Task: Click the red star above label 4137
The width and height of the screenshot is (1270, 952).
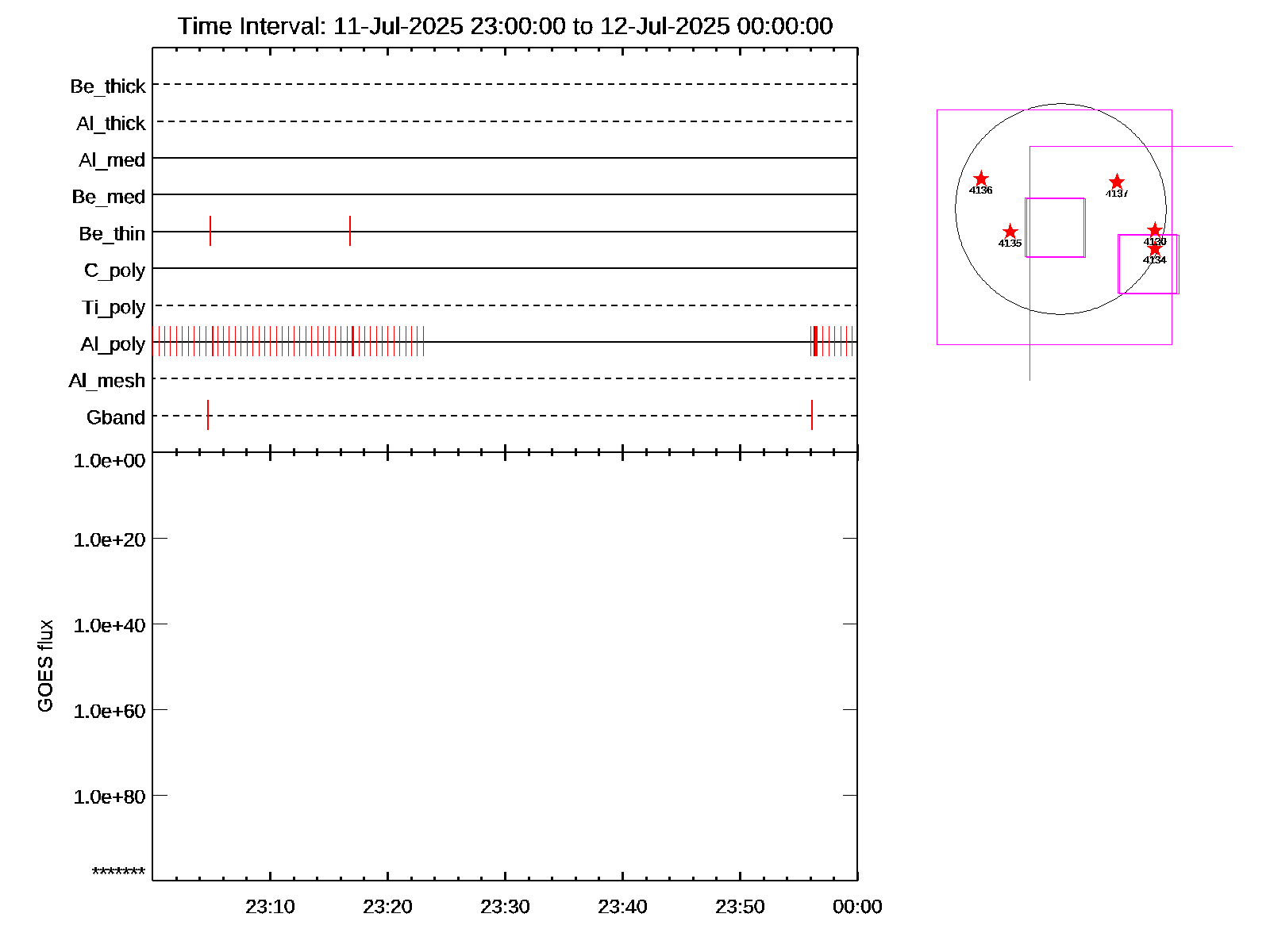Action: tap(1117, 182)
